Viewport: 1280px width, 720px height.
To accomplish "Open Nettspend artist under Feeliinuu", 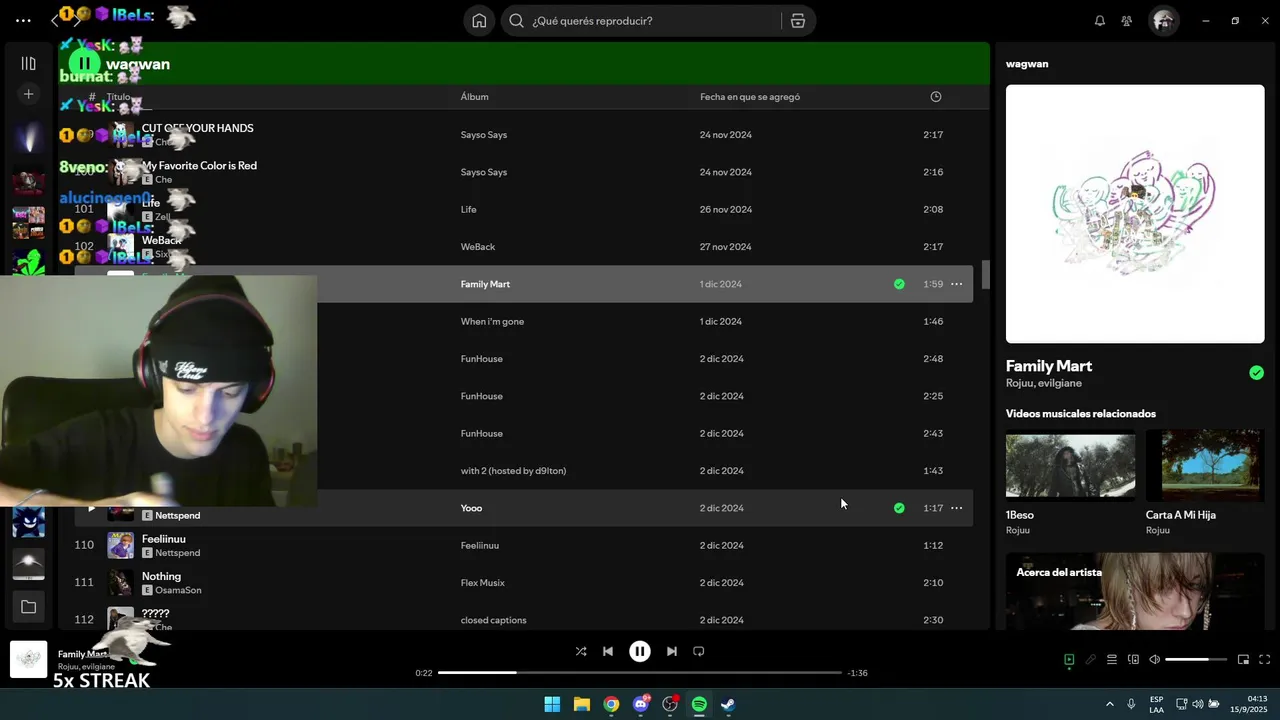I will 178,553.
